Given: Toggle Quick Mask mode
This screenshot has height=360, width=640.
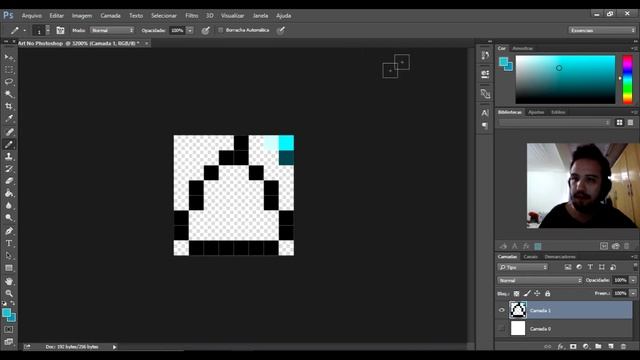Looking at the screenshot, I should [9, 329].
